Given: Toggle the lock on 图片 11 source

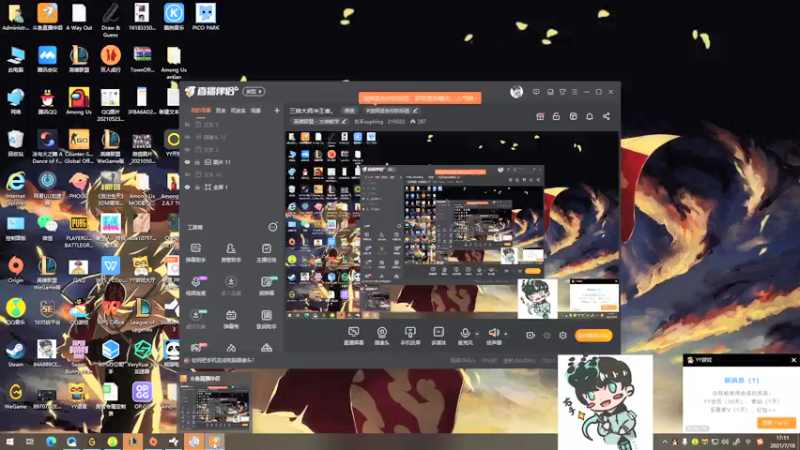Looking at the screenshot, I should [x=197, y=162].
